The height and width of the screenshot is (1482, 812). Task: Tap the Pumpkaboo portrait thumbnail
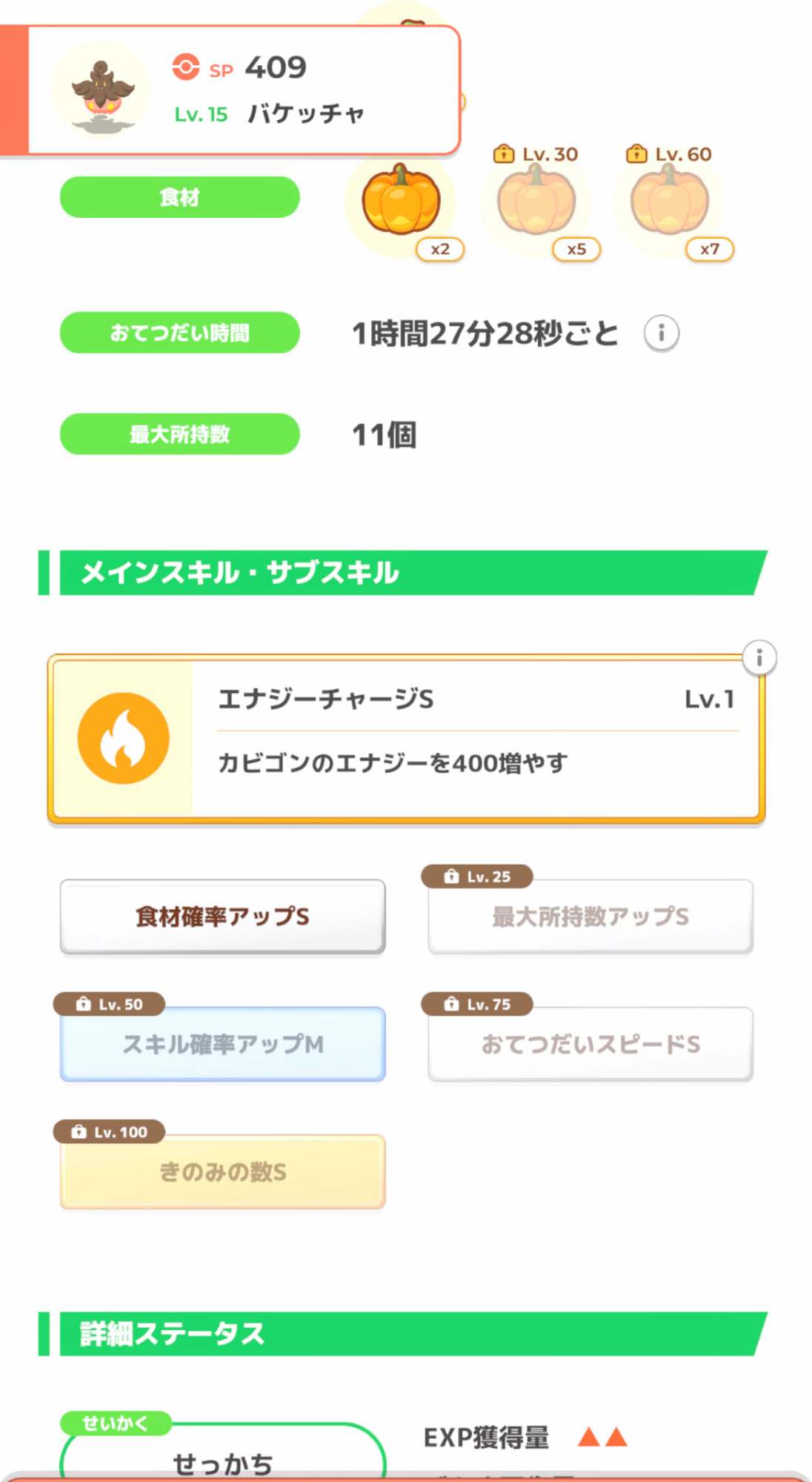101,90
